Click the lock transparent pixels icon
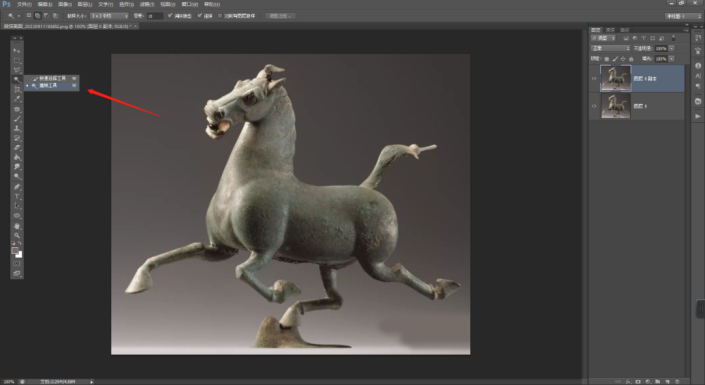 click(x=607, y=59)
